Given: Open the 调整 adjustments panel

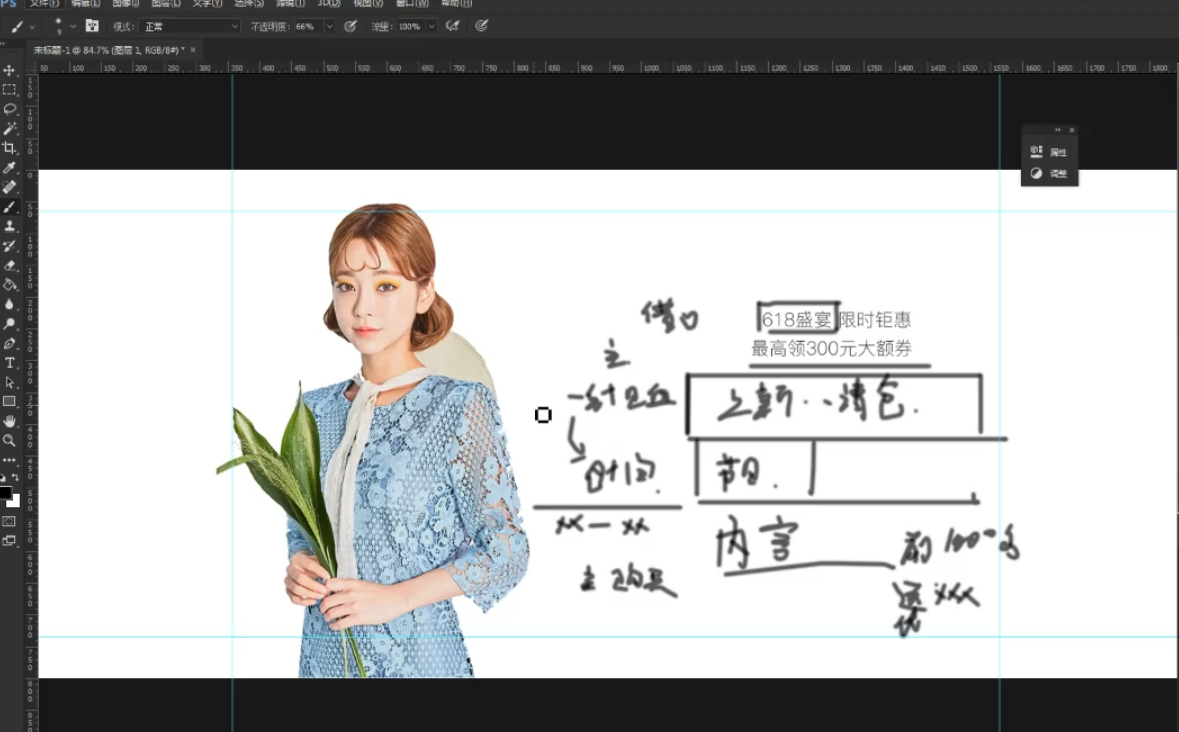Looking at the screenshot, I should point(1049,174).
